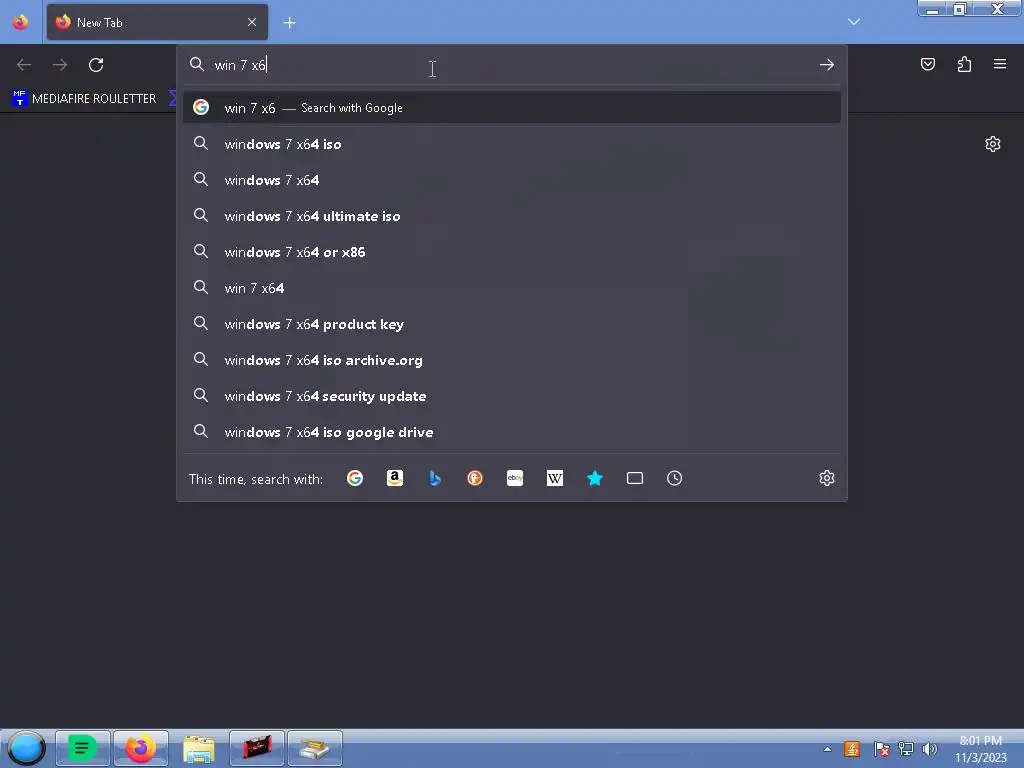The width and height of the screenshot is (1024, 768).
Task: Open the green notes app in taskbar
Action: [x=83, y=748]
